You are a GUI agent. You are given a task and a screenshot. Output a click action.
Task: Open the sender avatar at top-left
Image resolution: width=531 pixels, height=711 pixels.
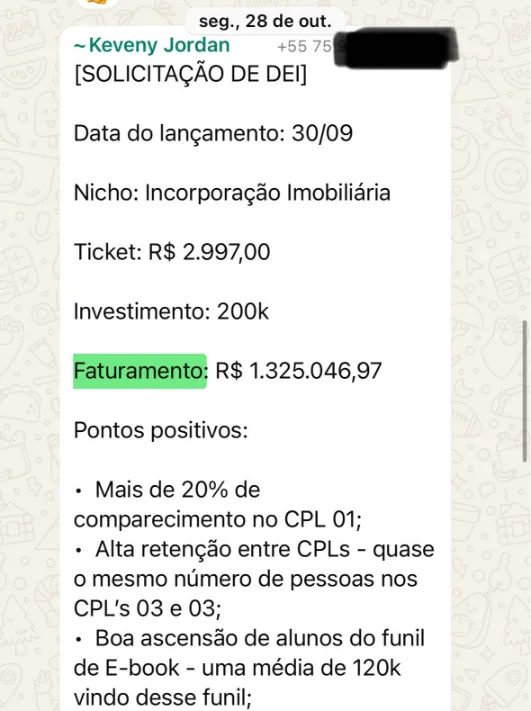(x=97, y=2)
